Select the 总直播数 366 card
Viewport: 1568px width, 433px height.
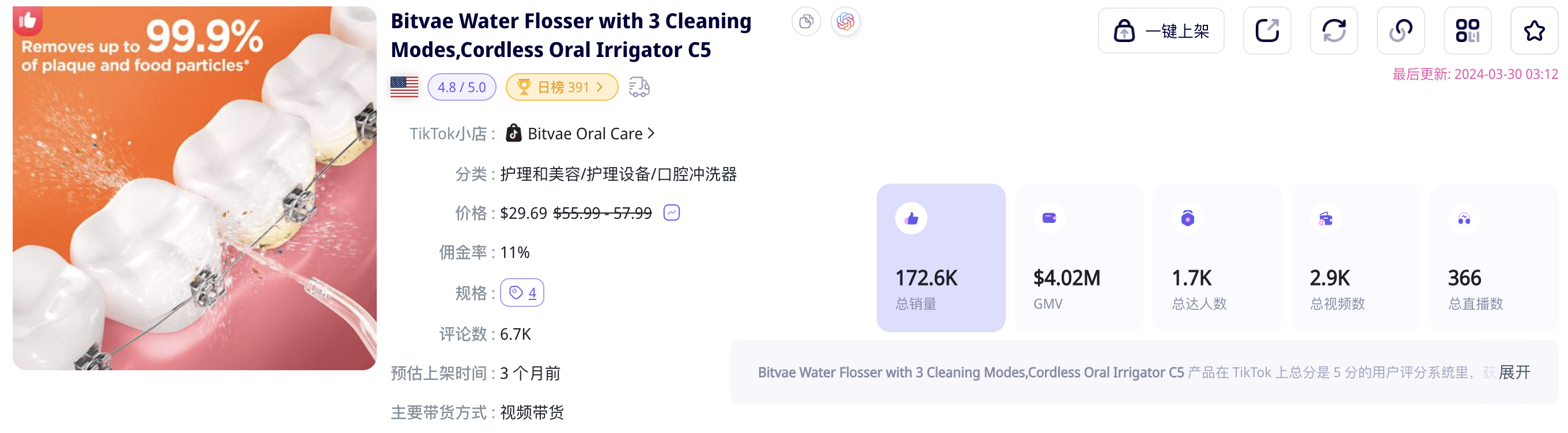click(x=1493, y=258)
